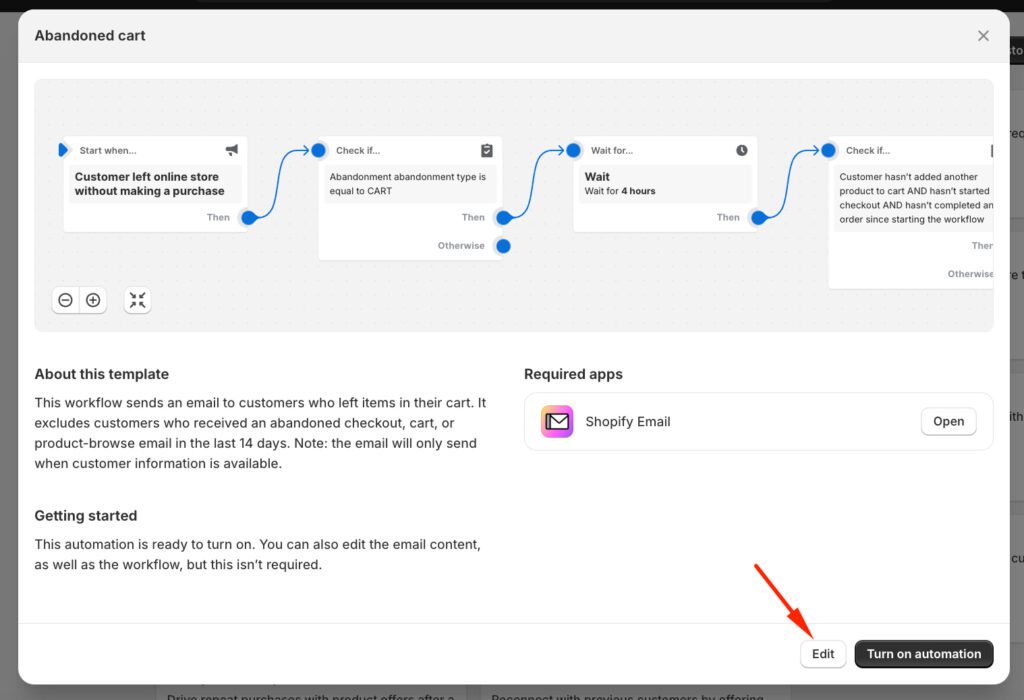Click the condition about customer hasn't added another product

(914, 198)
